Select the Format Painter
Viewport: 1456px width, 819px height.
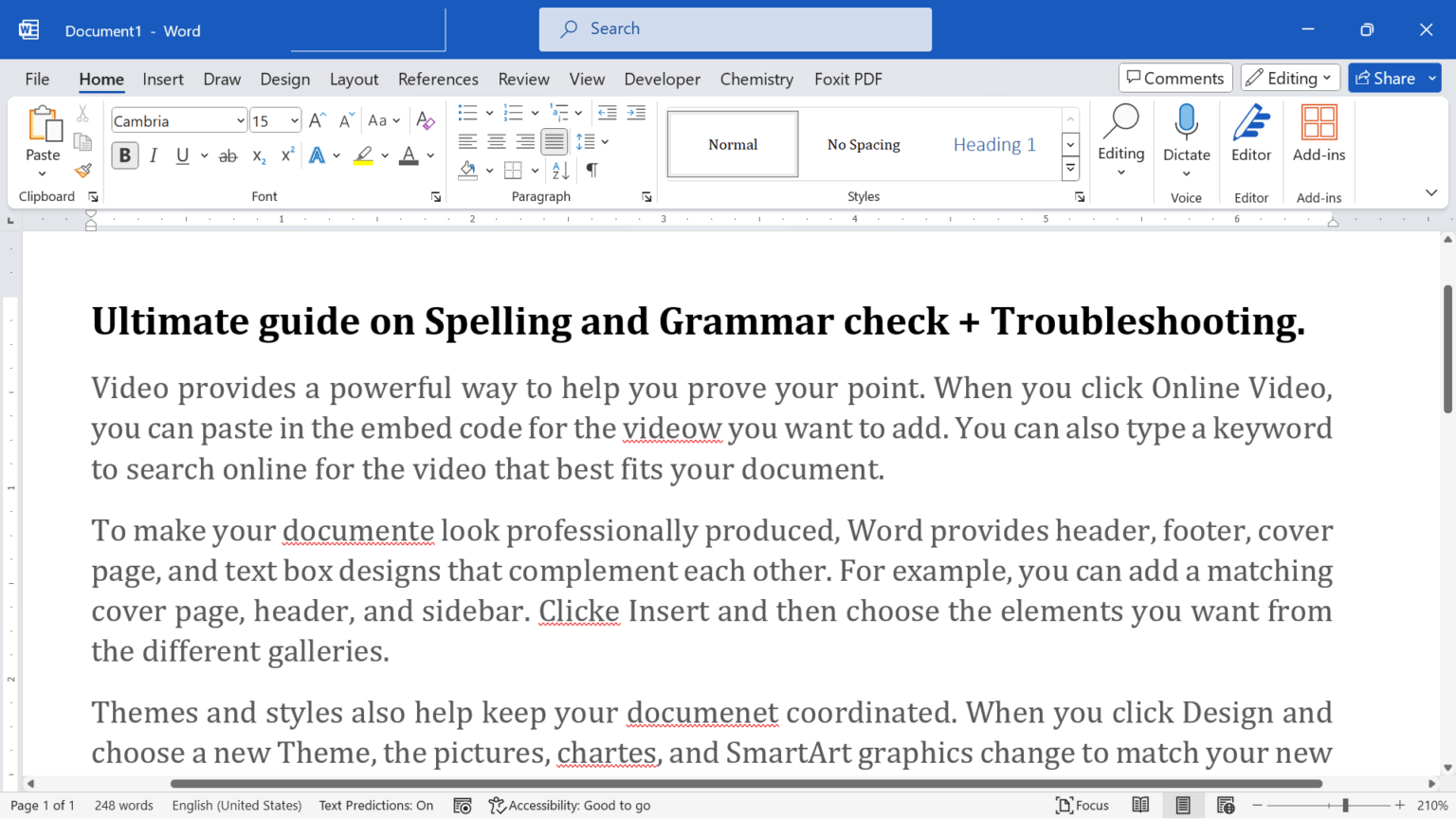click(82, 171)
